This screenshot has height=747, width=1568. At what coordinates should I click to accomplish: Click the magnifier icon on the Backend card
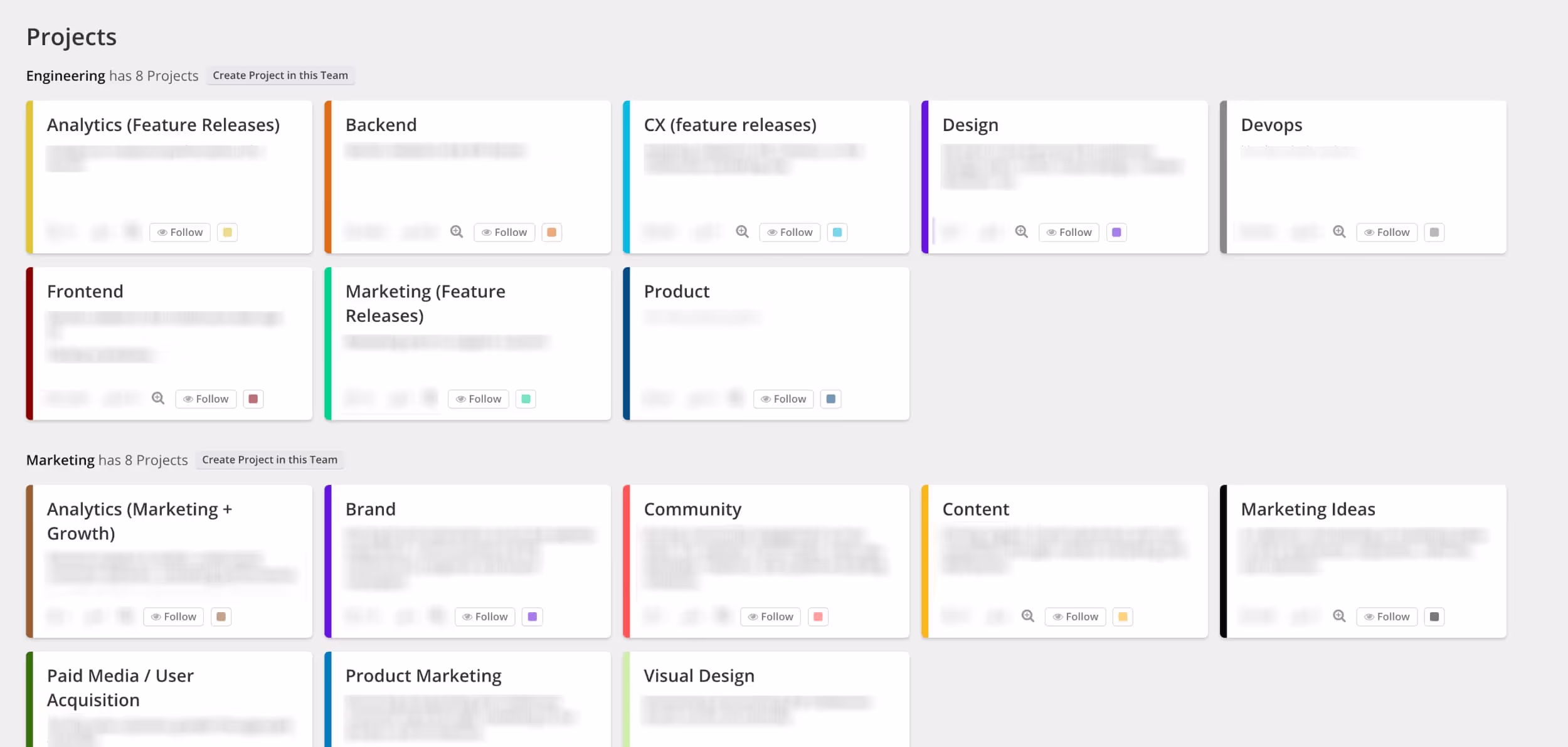tap(457, 232)
